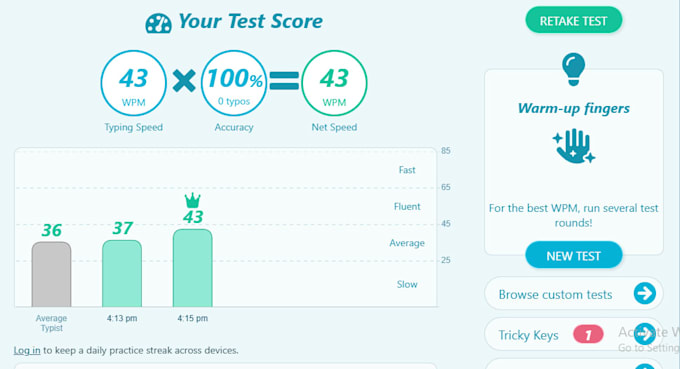Follow the Log in link
Screen dimensions: 680x369
tap(27, 350)
